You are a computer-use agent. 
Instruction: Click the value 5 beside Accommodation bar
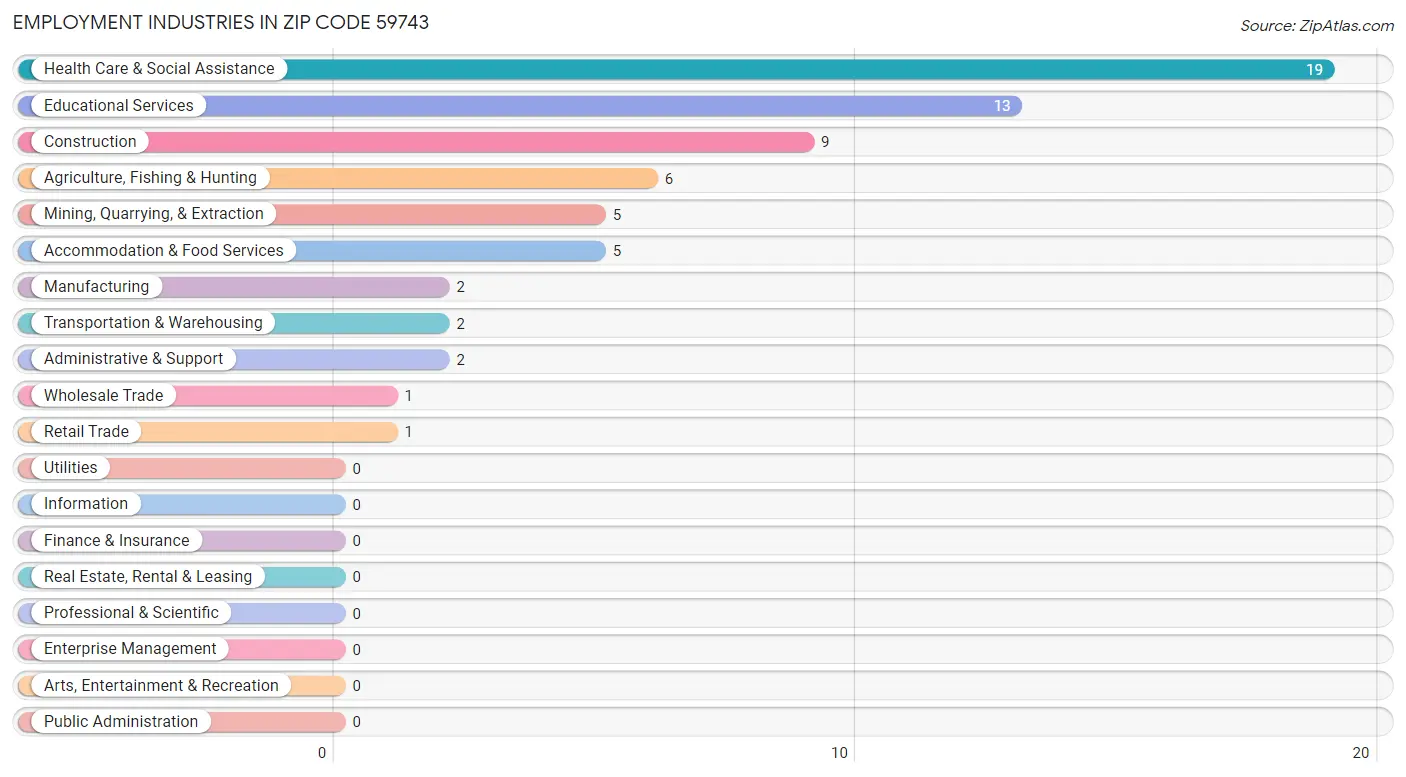(617, 251)
